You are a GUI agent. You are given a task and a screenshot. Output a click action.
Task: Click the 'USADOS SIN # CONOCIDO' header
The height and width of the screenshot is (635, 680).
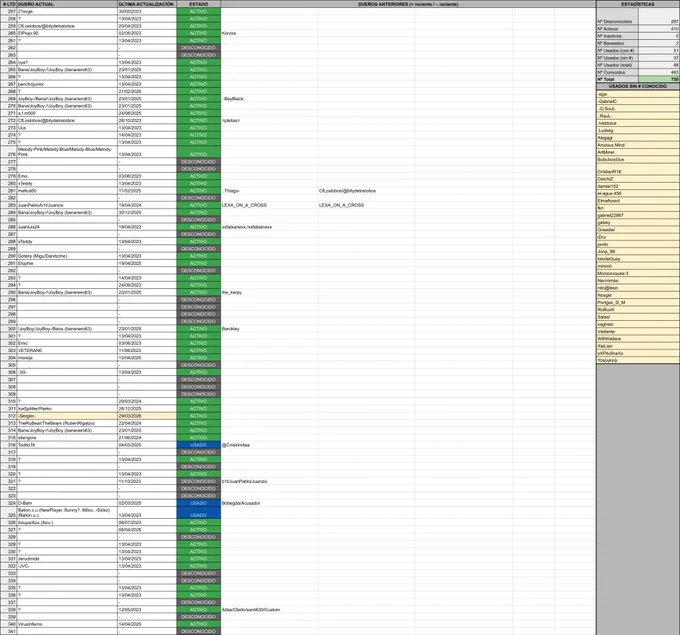(638, 86)
